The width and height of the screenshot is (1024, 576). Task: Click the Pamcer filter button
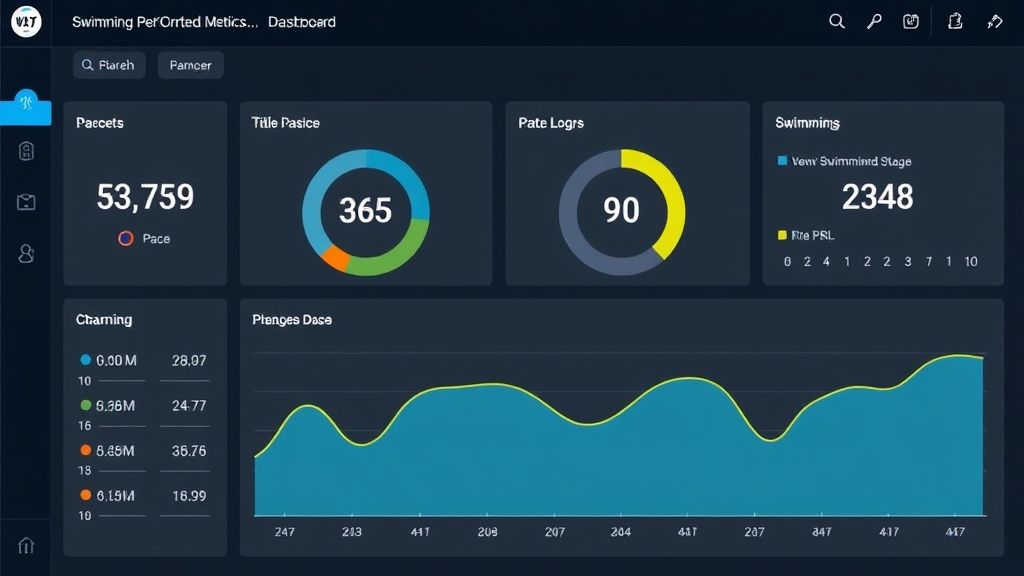point(190,65)
